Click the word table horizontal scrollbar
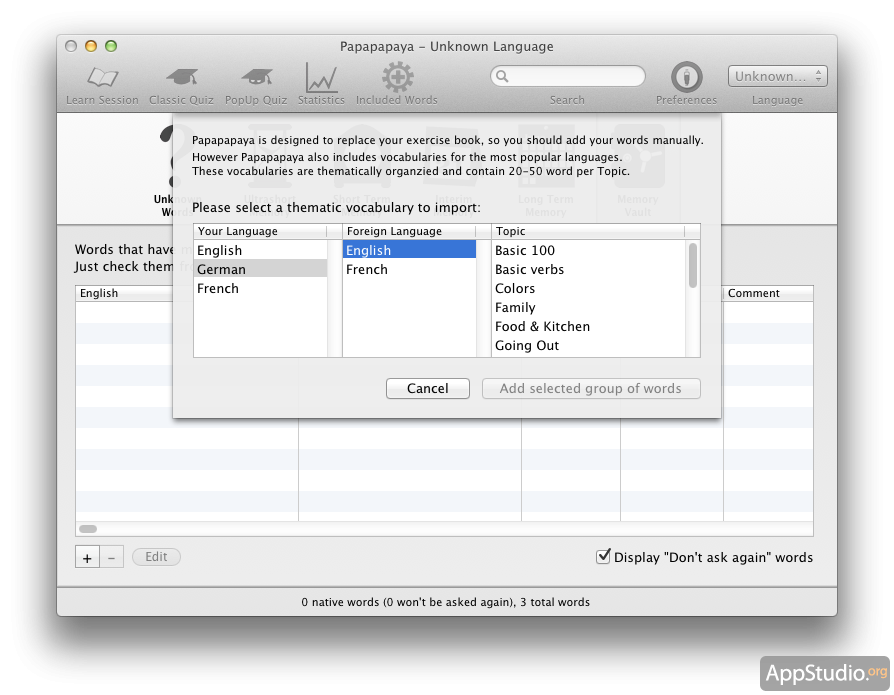This screenshot has width=894, height=695. coord(88,528)
